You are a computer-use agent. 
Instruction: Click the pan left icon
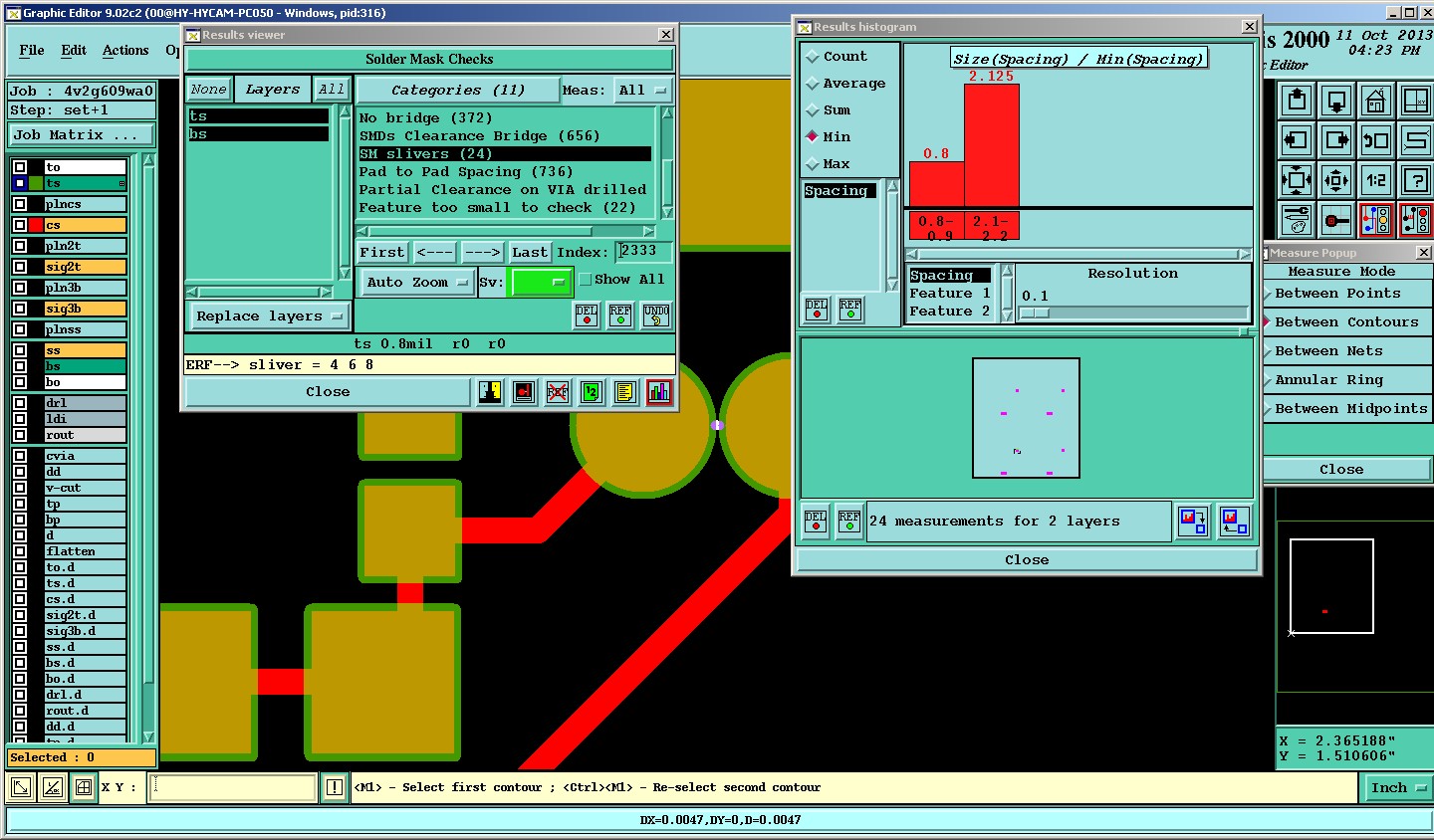point(1297,140)
